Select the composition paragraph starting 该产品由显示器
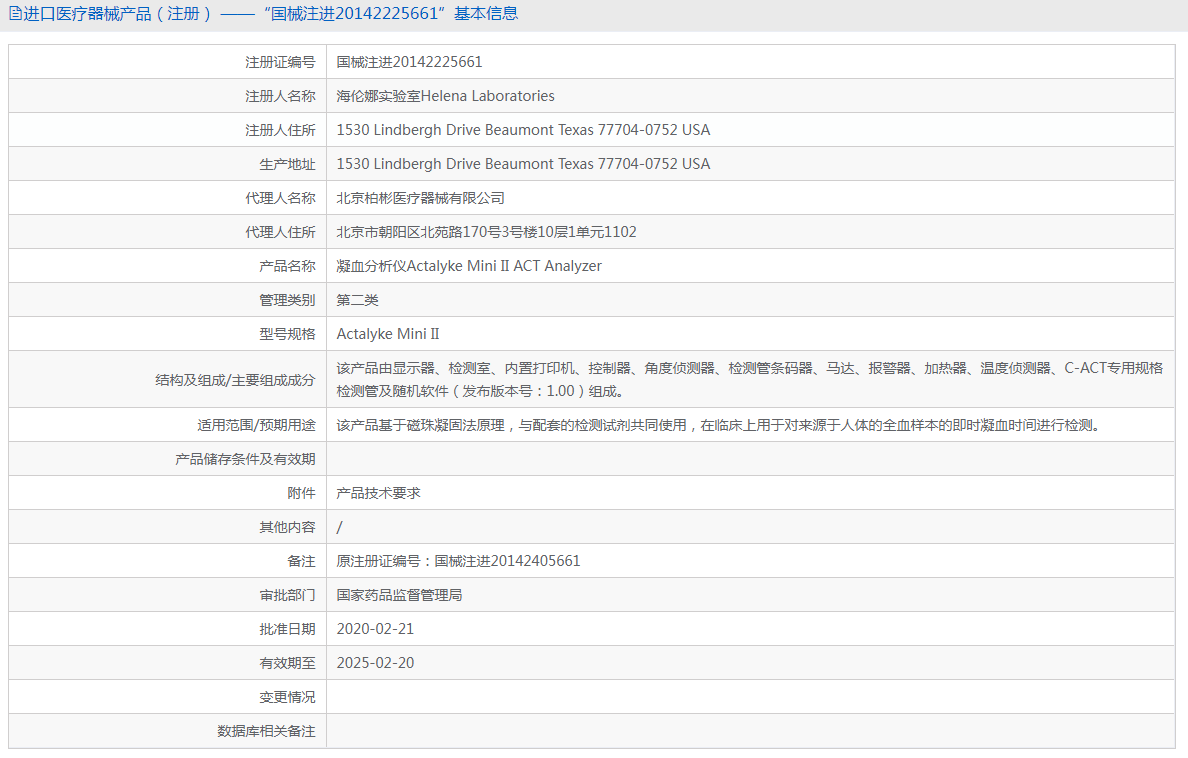The width and height of the screenshot is (1188, 758). tap(750, 380)
